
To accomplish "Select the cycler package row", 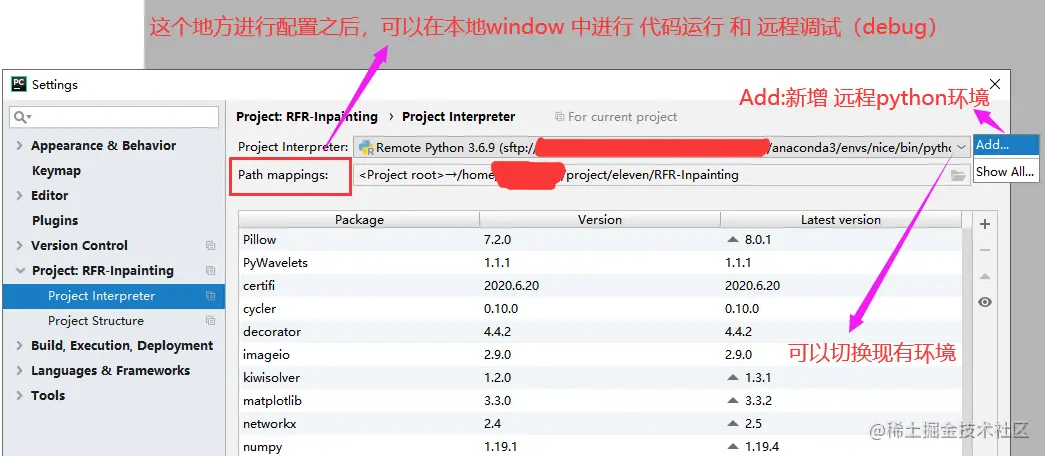I will click(600, 309).
